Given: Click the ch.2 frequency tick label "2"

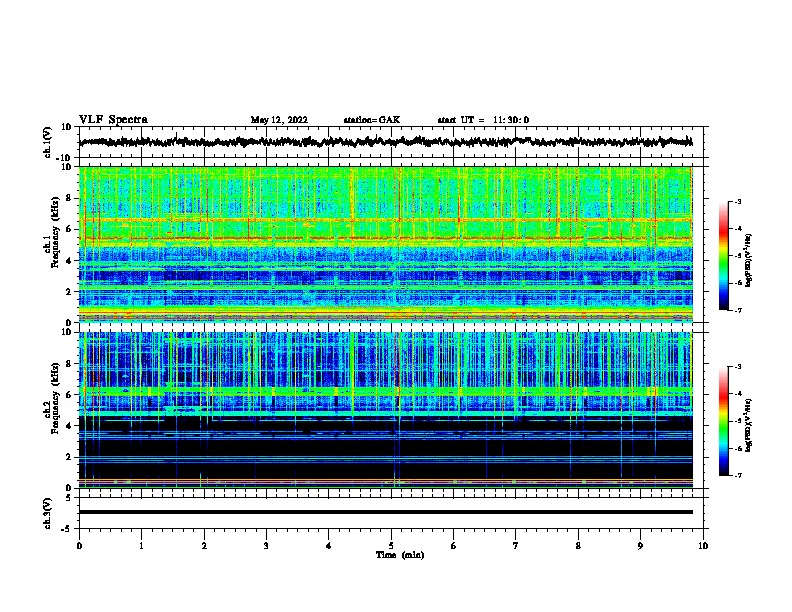Looking at the screenshot, I should (x=69, y=457).
